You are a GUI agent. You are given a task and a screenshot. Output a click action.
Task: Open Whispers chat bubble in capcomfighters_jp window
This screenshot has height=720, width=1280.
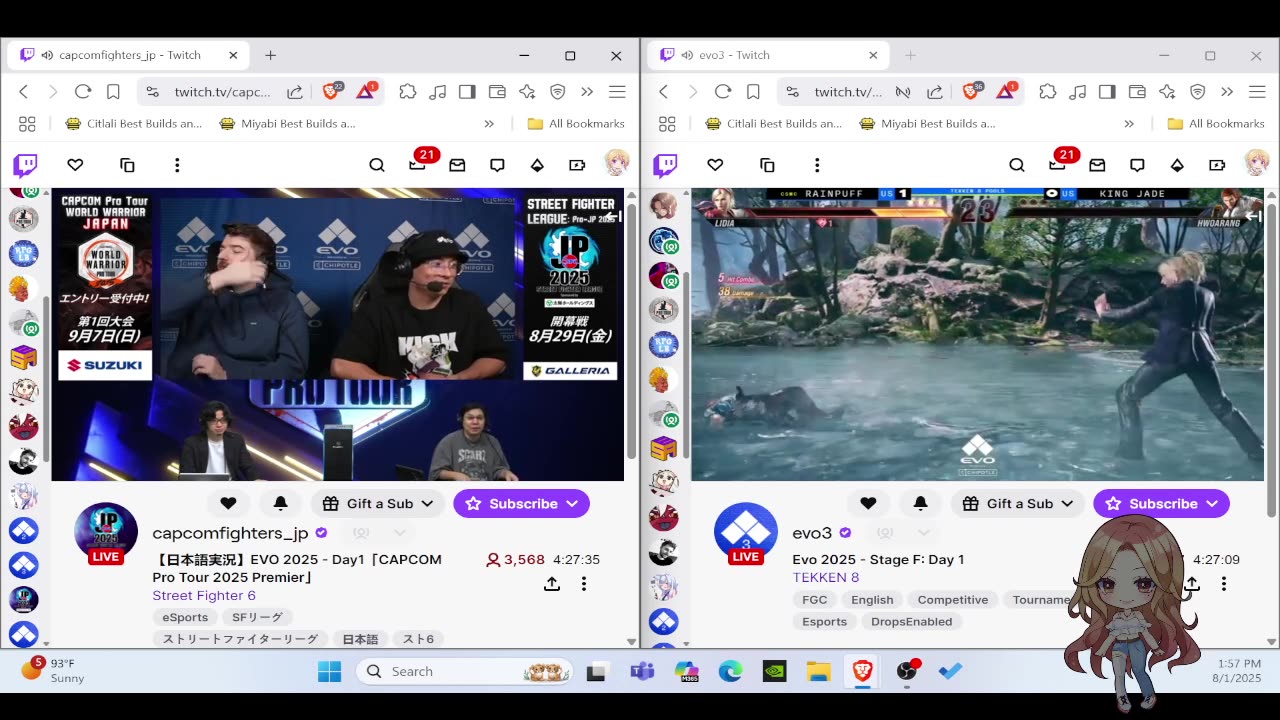pyautogui.click(x=497, y=165)
